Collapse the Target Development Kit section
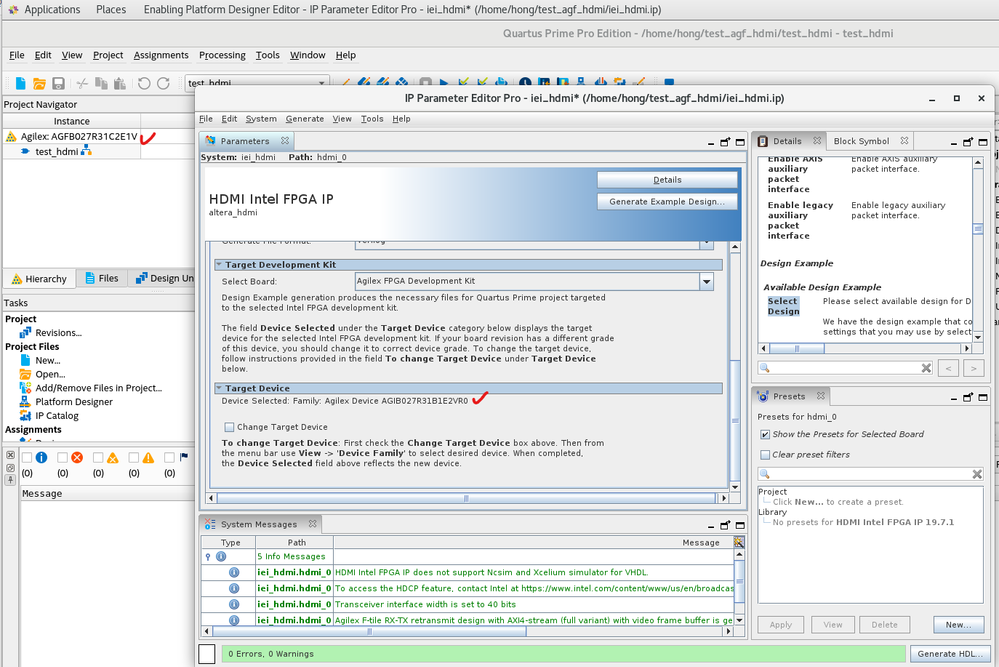 (219, 265)
